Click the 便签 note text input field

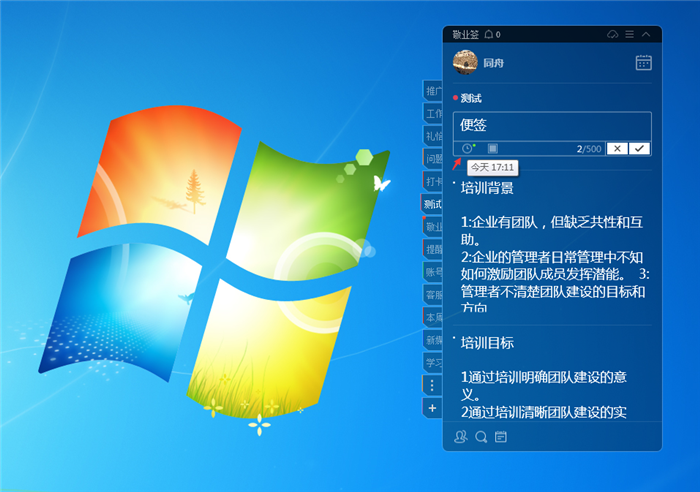(x=552, y=126)
